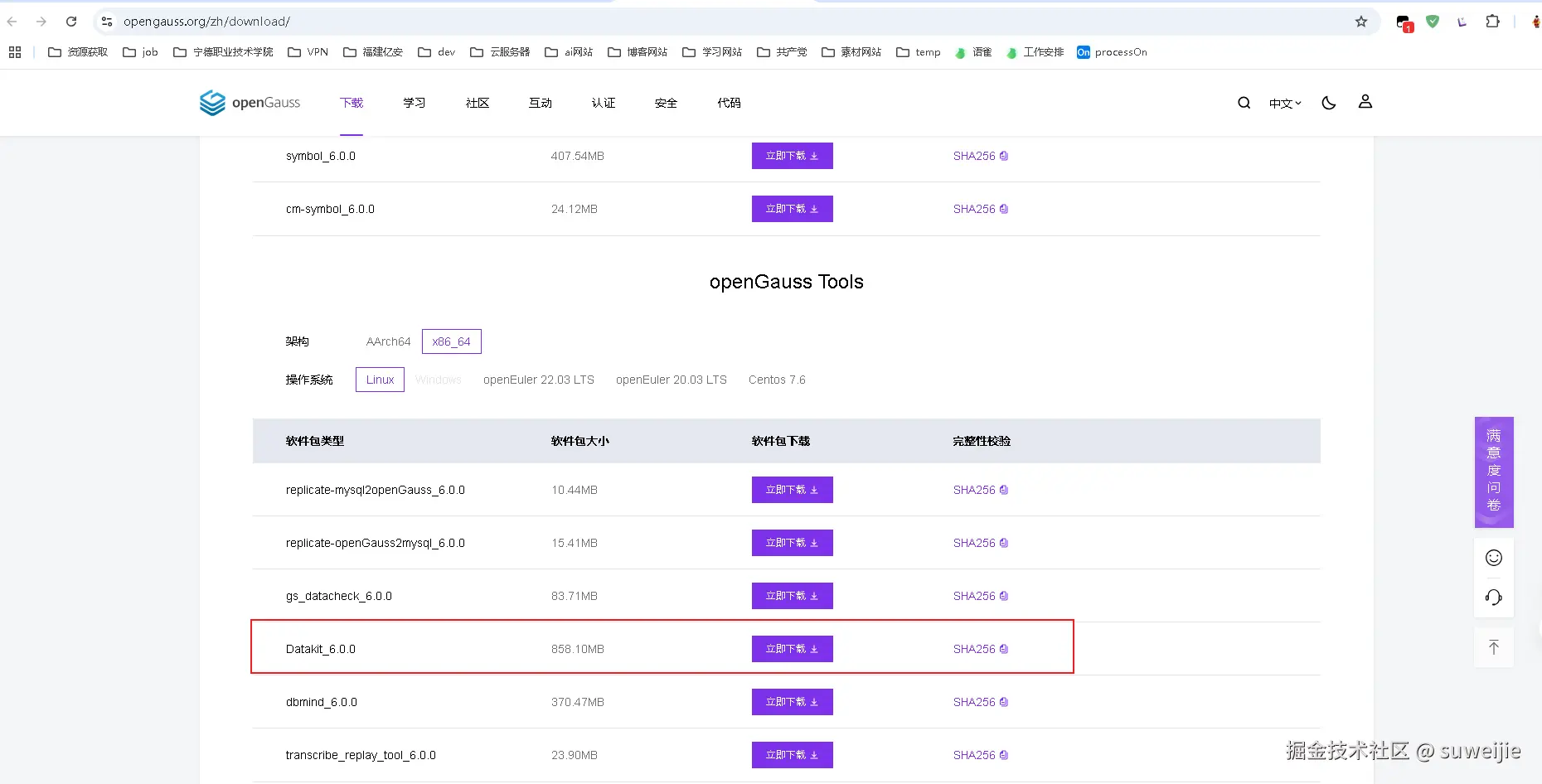Open the 中文 language dropdown

tap(1285, 103)
